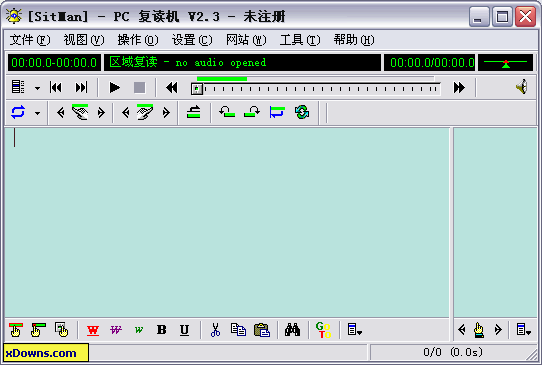Click the GoTo icon
Viewport: 542px width, 365px height.
[324, 330]
